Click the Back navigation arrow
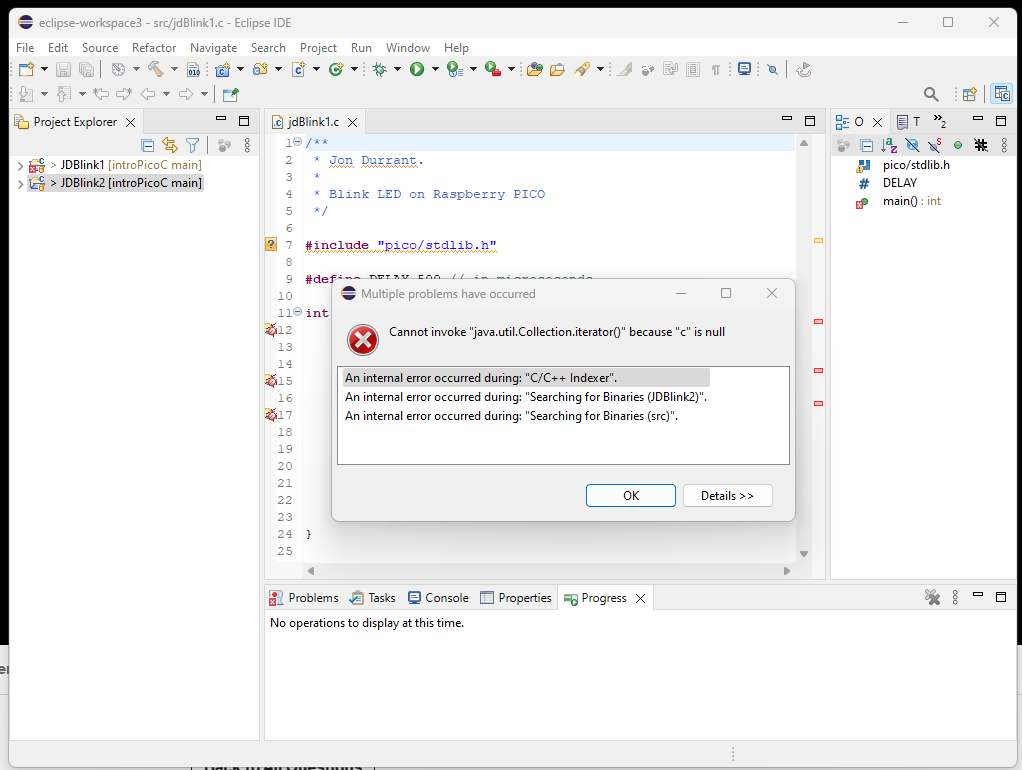The width and height of the screenshot is (1022, 770). pyautogui.click(x=148, y=94)
